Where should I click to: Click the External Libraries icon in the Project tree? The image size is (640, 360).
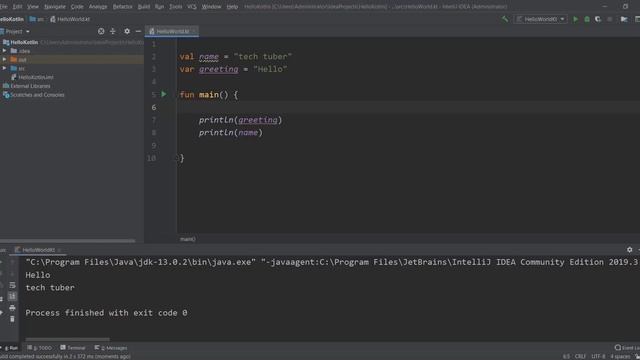click(x=6, y=86)
